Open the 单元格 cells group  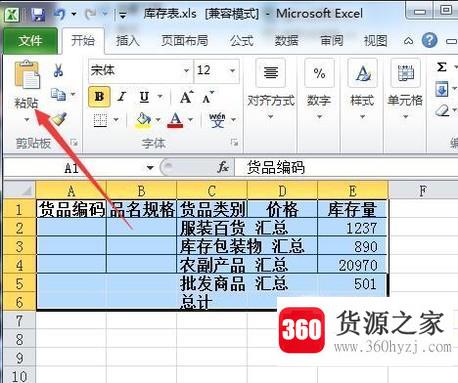tap(405, 89)
